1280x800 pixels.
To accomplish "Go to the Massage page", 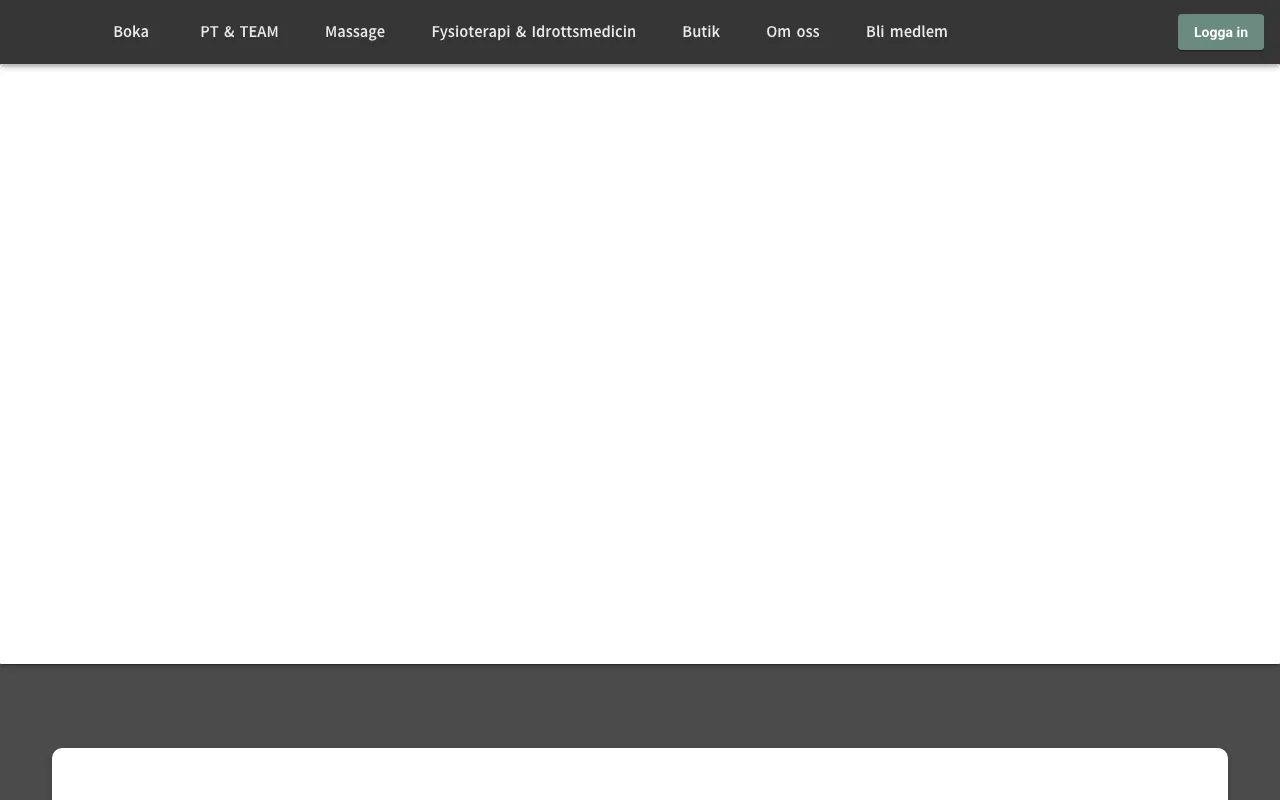I will point(355,32).
